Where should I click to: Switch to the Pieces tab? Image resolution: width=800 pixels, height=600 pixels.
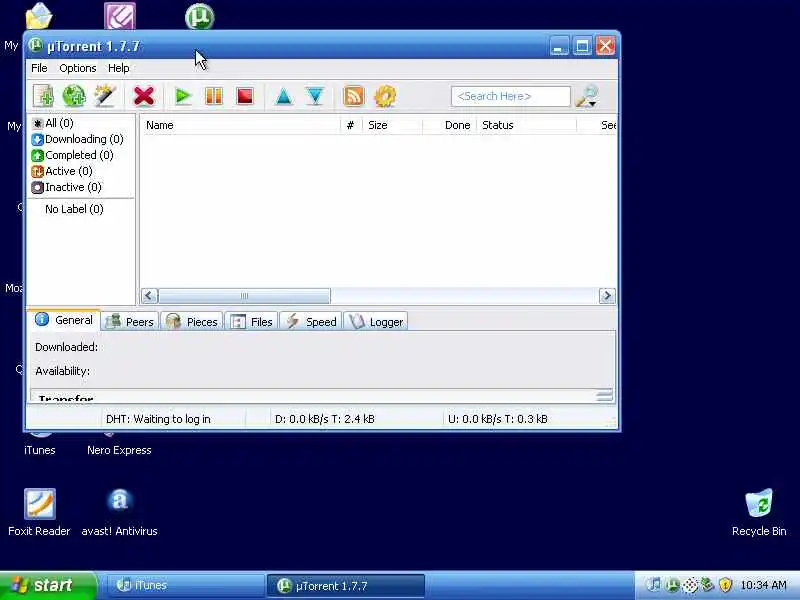[x=192, y=322]
